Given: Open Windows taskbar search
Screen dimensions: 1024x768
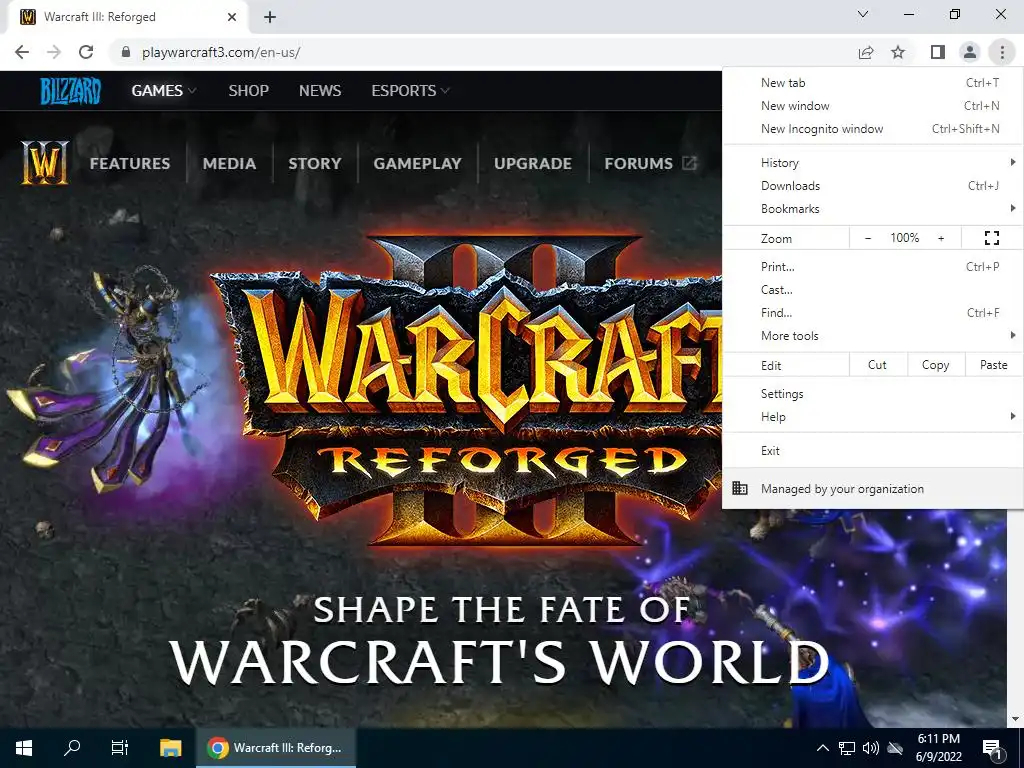Looking at the screenshot, I should coord(72,748).
